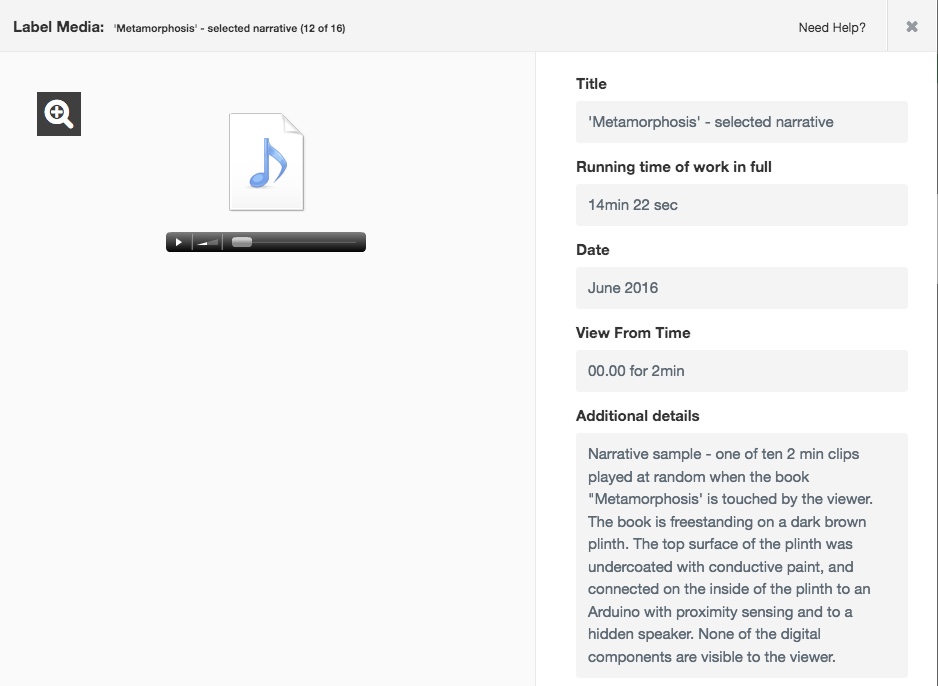The image size is (938, 686).
Task: Click the 'View From Time' label
Action: pyautogui.click(x=633, y=333)
